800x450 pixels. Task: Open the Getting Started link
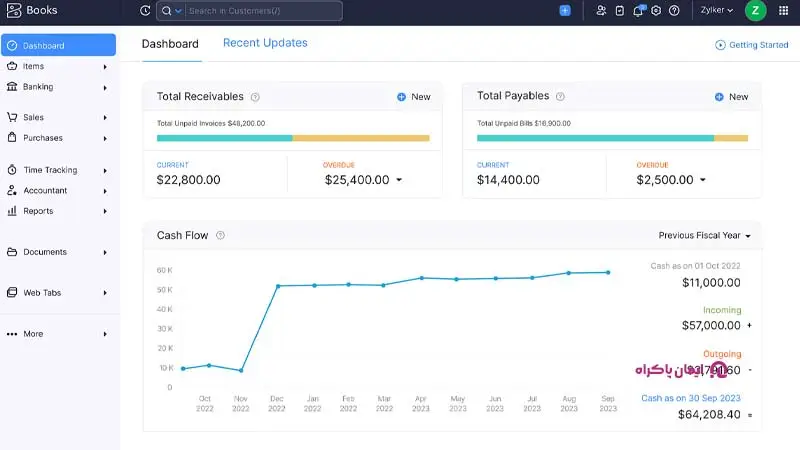pyautogui.click(x=752, y=45)
